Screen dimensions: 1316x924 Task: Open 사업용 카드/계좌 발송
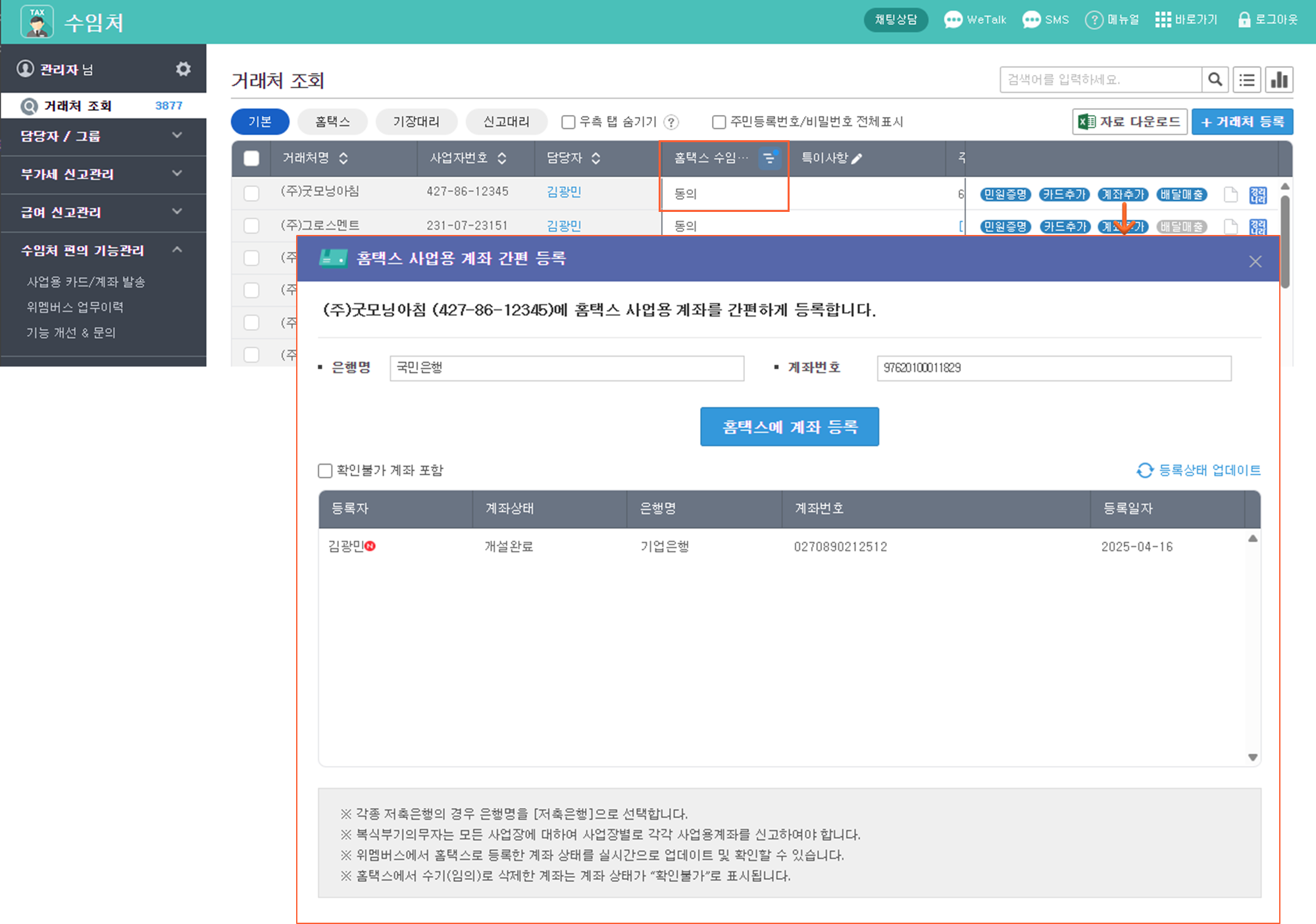86,282
